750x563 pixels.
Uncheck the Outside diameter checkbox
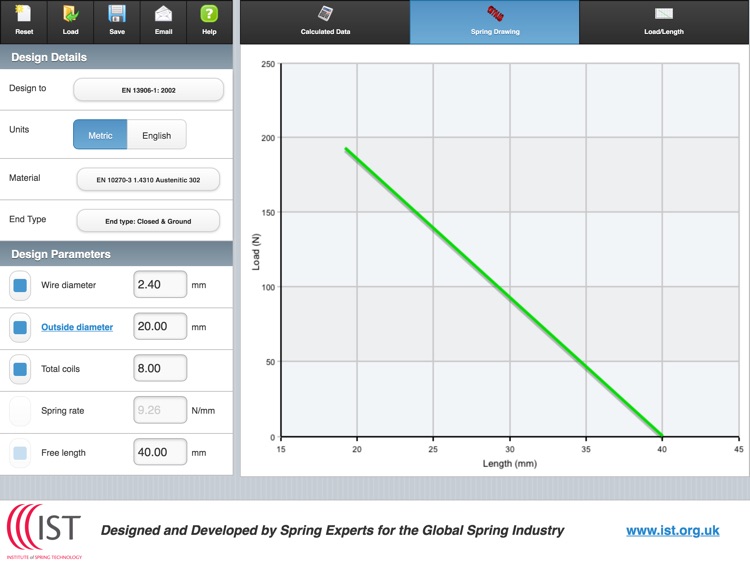click(x=20, y=327)
